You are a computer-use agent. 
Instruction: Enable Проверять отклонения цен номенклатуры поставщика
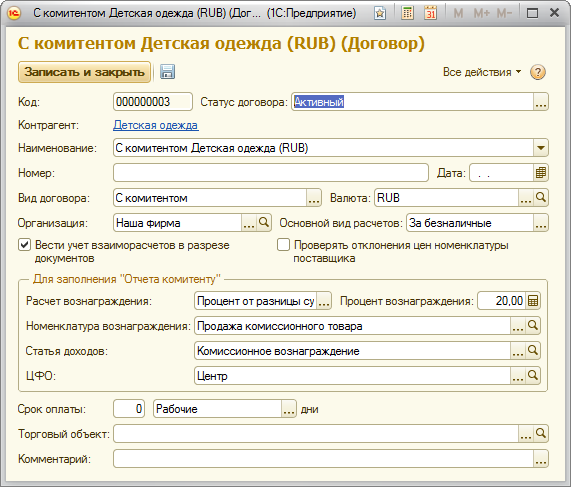[x=283, y=245]
